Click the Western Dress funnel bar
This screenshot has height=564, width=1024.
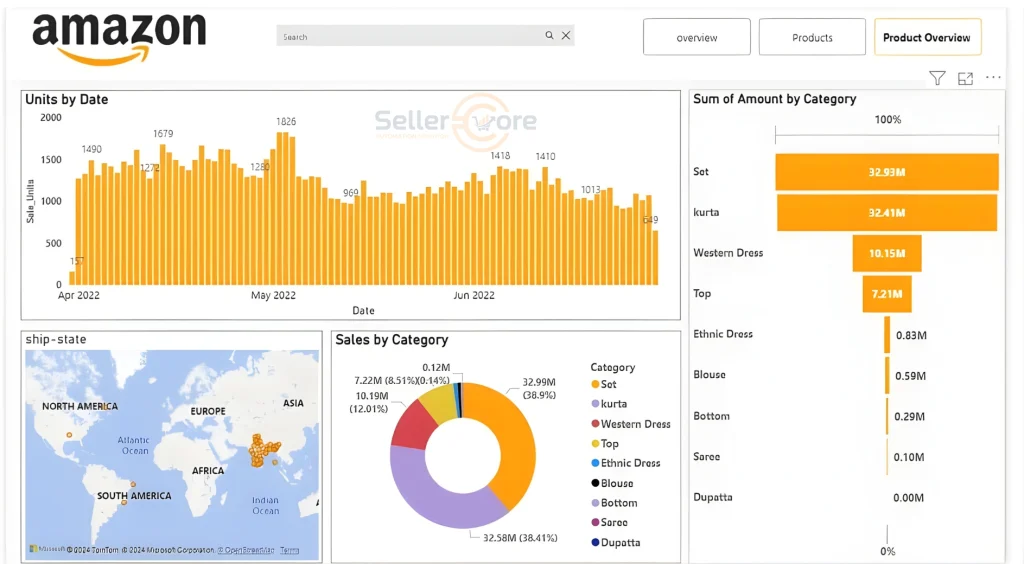887,253
